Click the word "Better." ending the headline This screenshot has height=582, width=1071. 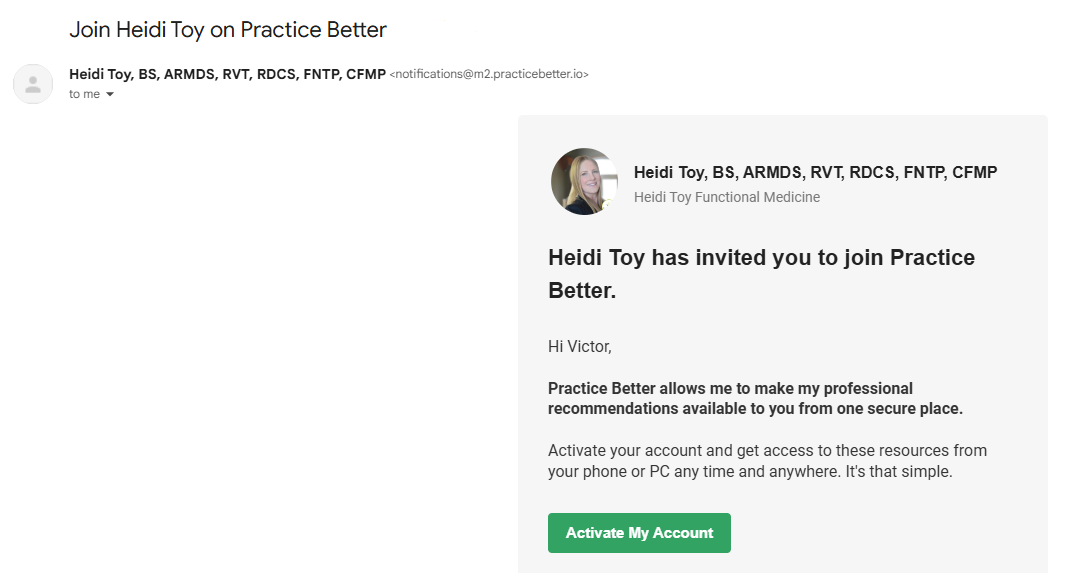pyautogui.click(x=582, y=291)
